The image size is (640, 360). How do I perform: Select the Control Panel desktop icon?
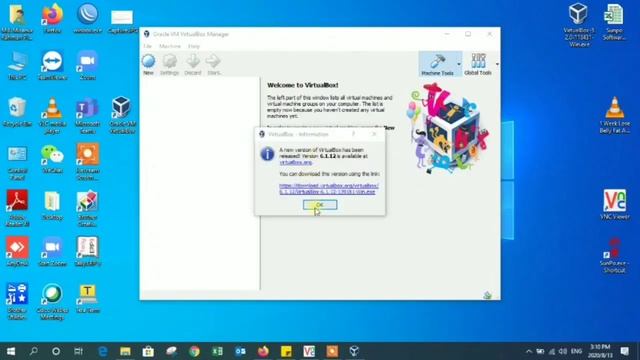click(x=17, y=163)
